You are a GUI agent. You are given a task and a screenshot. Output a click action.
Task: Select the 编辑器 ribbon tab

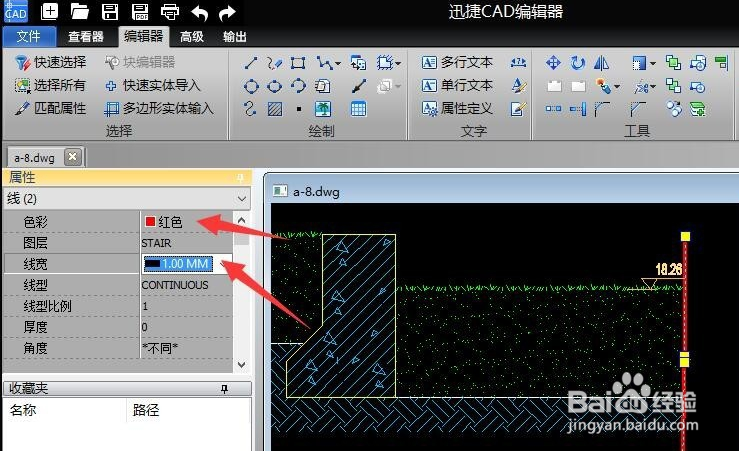pos(143,36)
